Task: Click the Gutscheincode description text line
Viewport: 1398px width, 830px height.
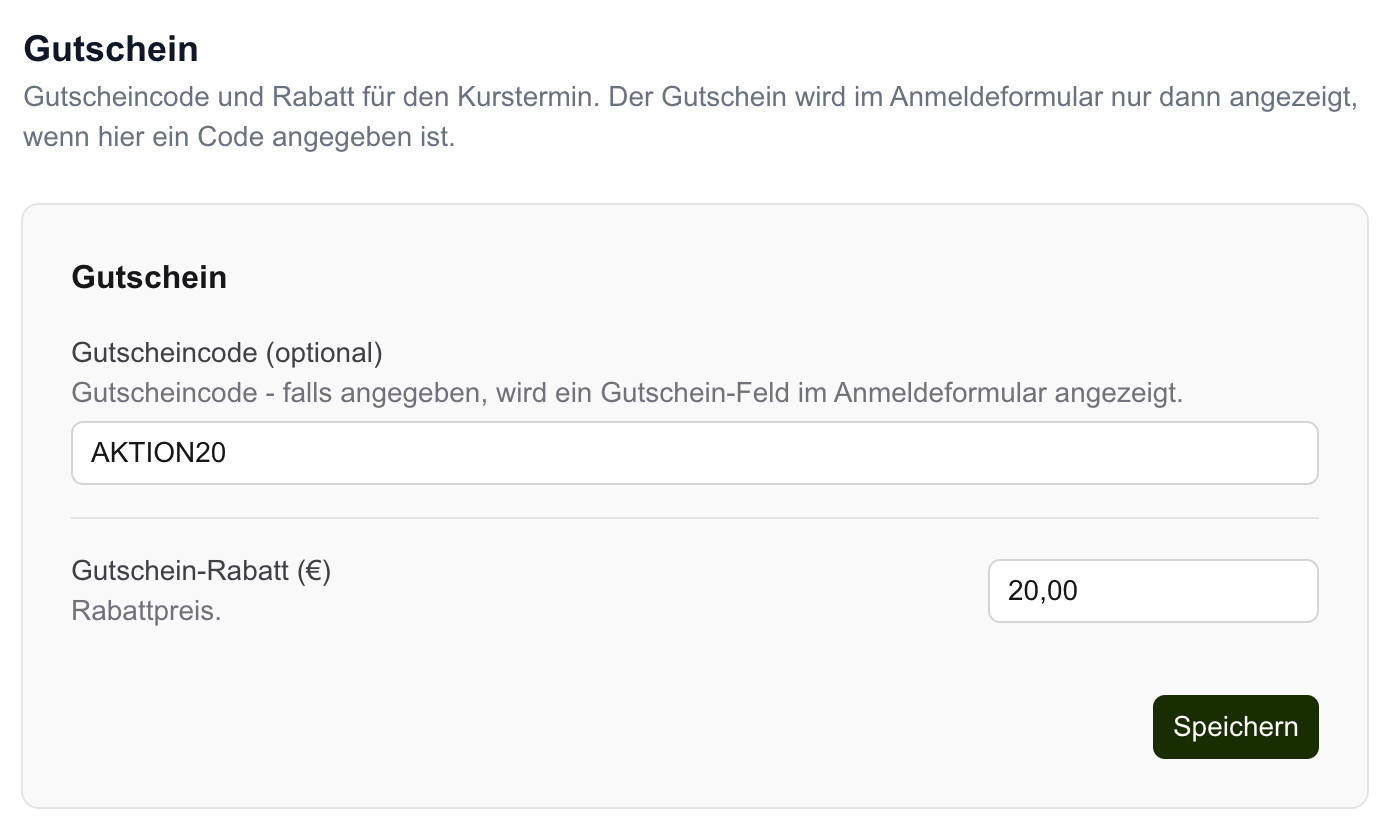Action: (x=627, y=392)
